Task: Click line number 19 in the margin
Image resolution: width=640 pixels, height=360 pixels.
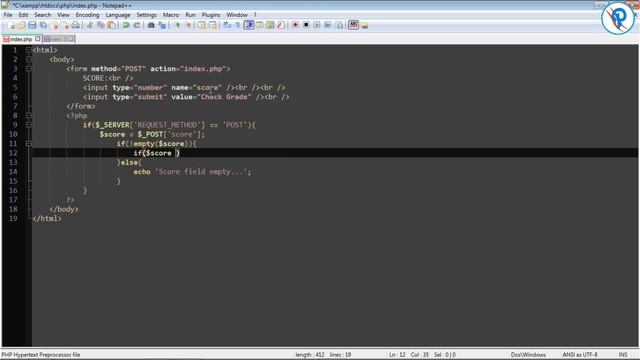Action: coord(13,219)
